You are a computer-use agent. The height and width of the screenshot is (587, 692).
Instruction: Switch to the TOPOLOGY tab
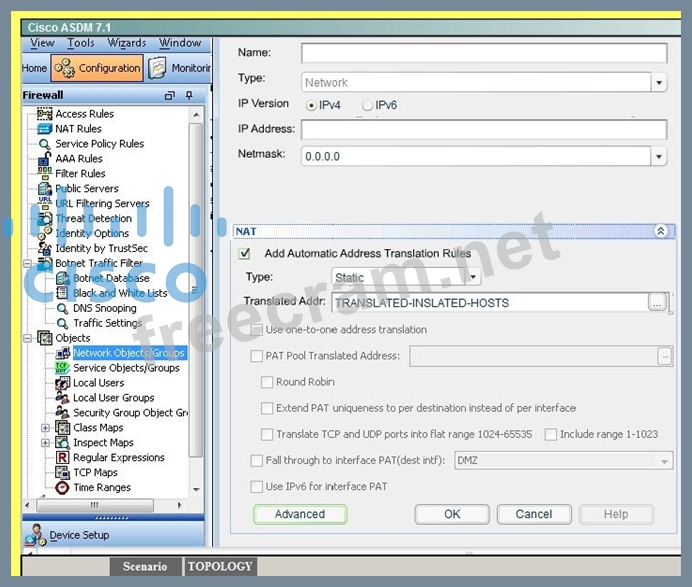click(x=220, y=566)
